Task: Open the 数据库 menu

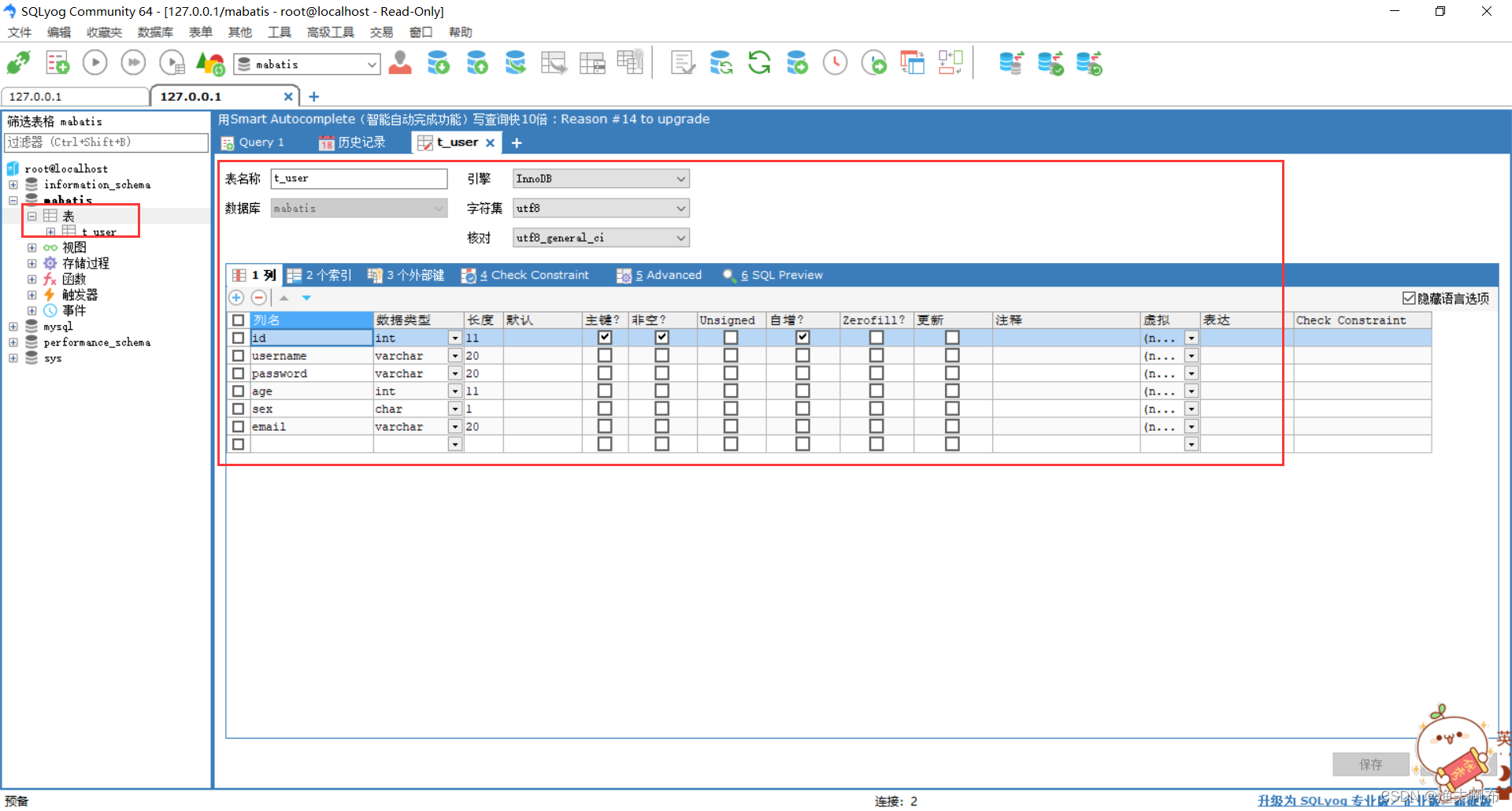Action: pos(155,32)
